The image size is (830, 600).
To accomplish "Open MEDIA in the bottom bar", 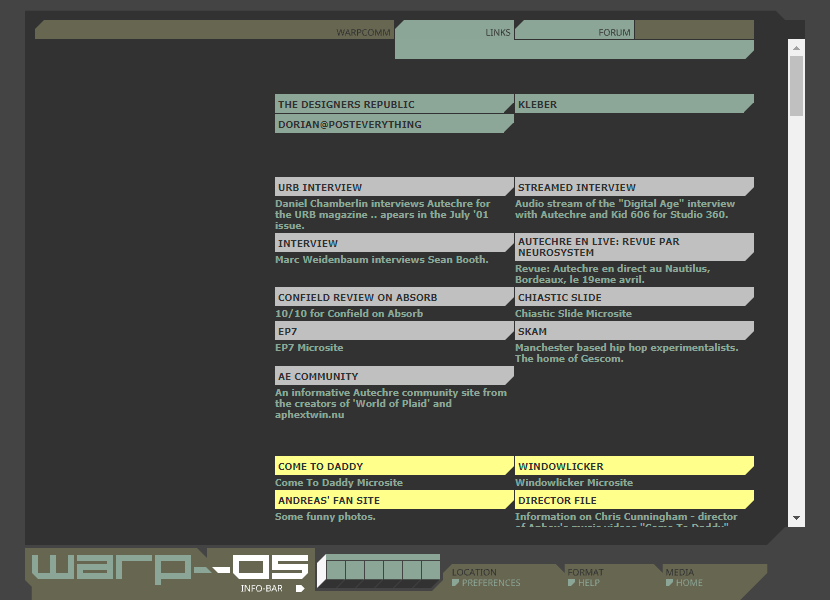I will [680, 572].
